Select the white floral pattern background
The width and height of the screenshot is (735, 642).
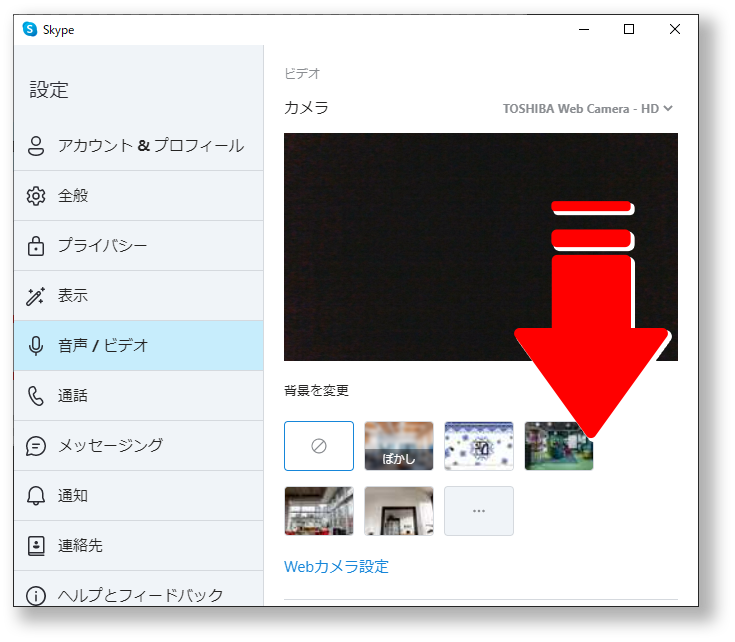click(479, 446)
